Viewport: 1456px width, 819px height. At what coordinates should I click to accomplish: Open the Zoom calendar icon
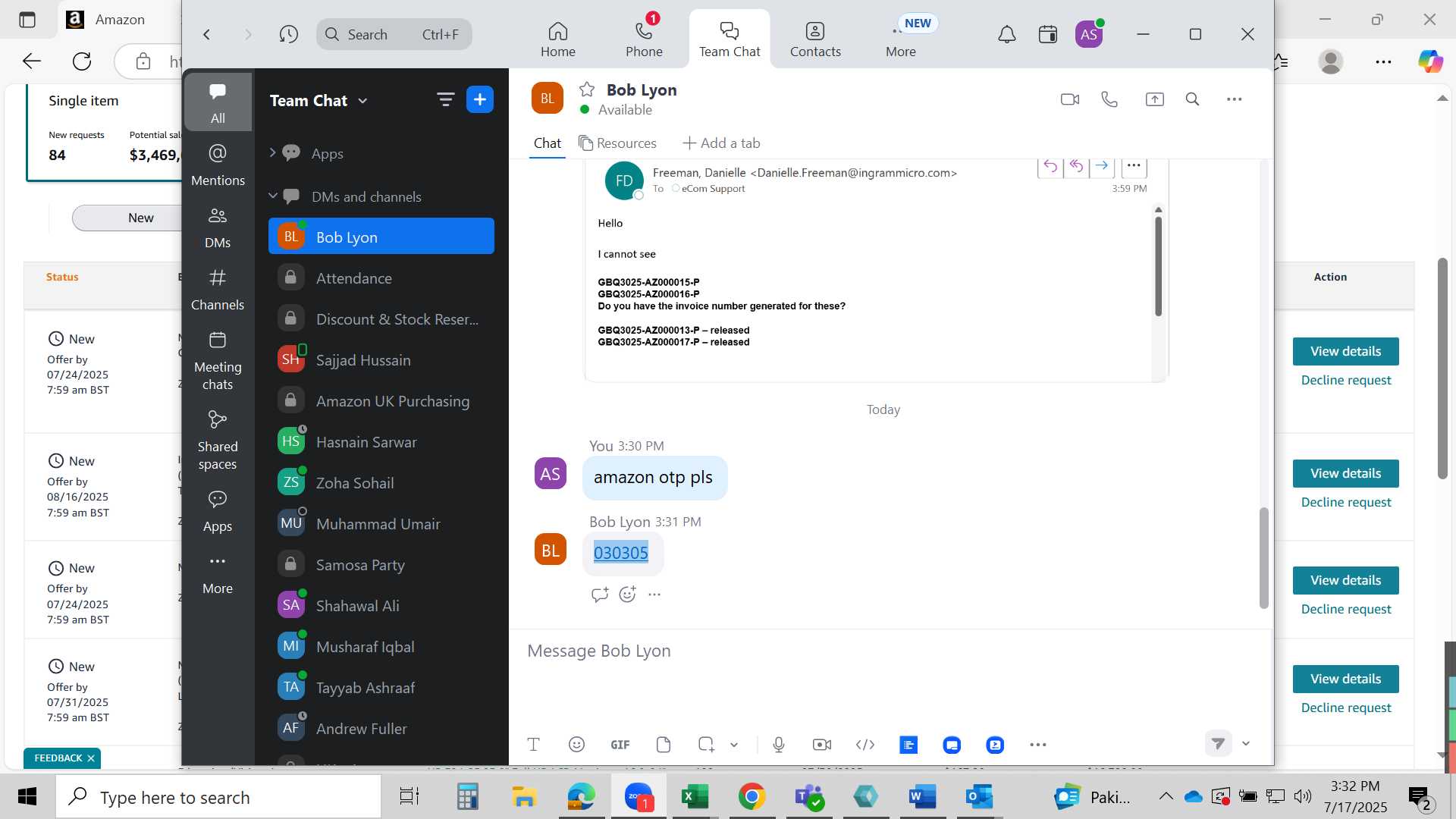(1048, 34)
